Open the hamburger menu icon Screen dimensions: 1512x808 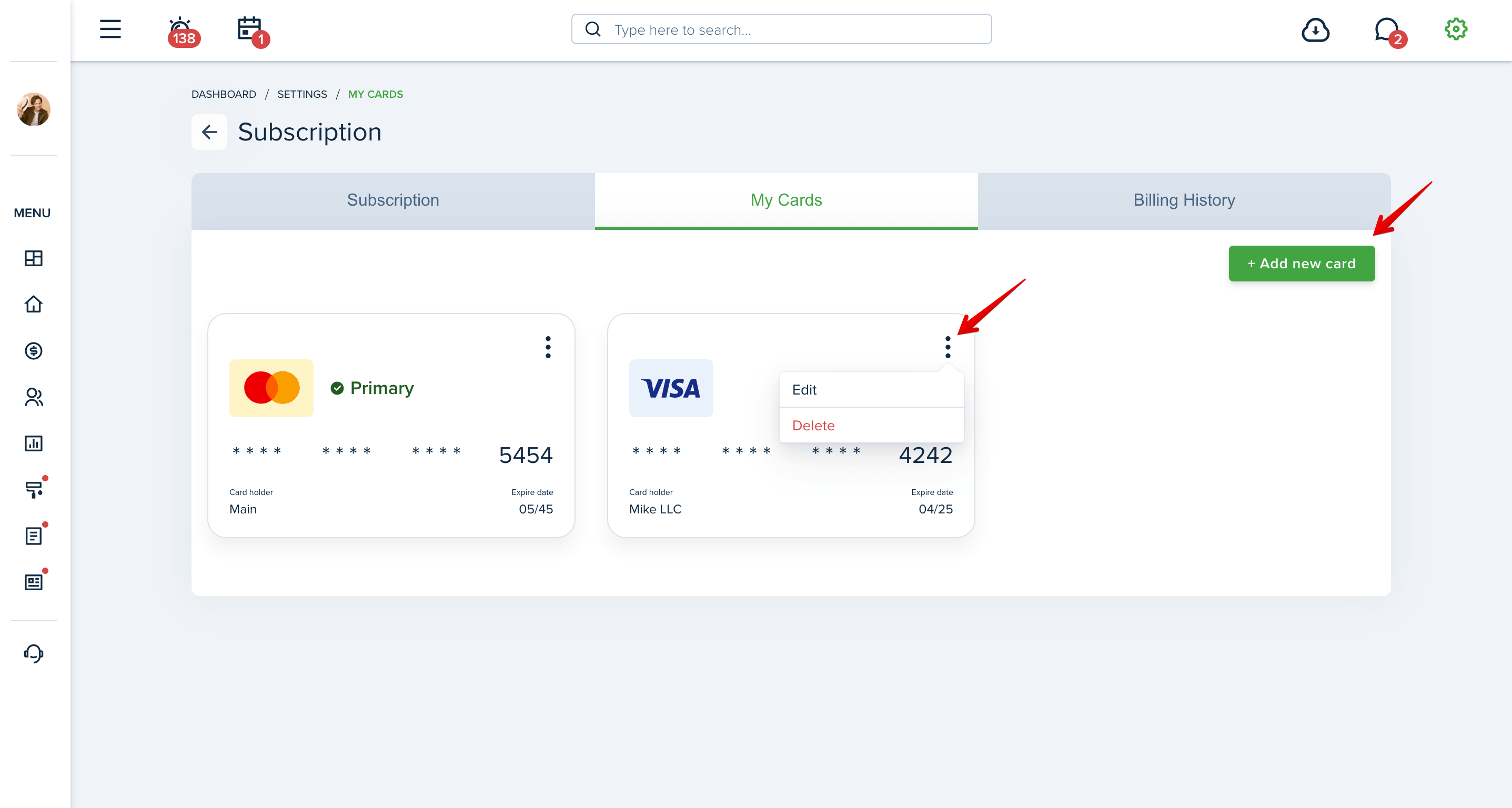pyautogui.click(x=110, y=29)
